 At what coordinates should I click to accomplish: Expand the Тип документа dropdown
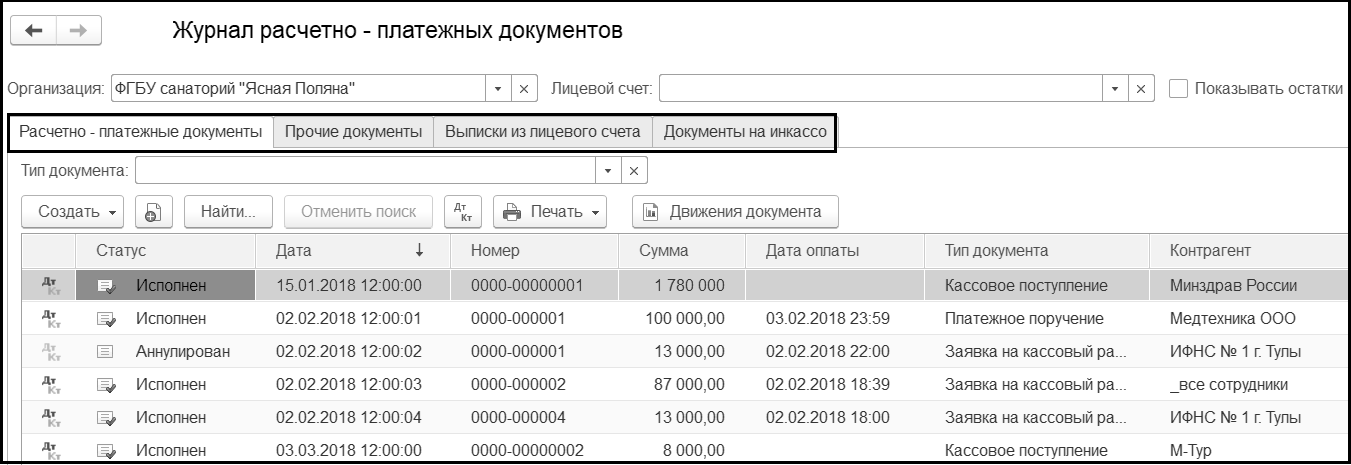pos(609,171)
